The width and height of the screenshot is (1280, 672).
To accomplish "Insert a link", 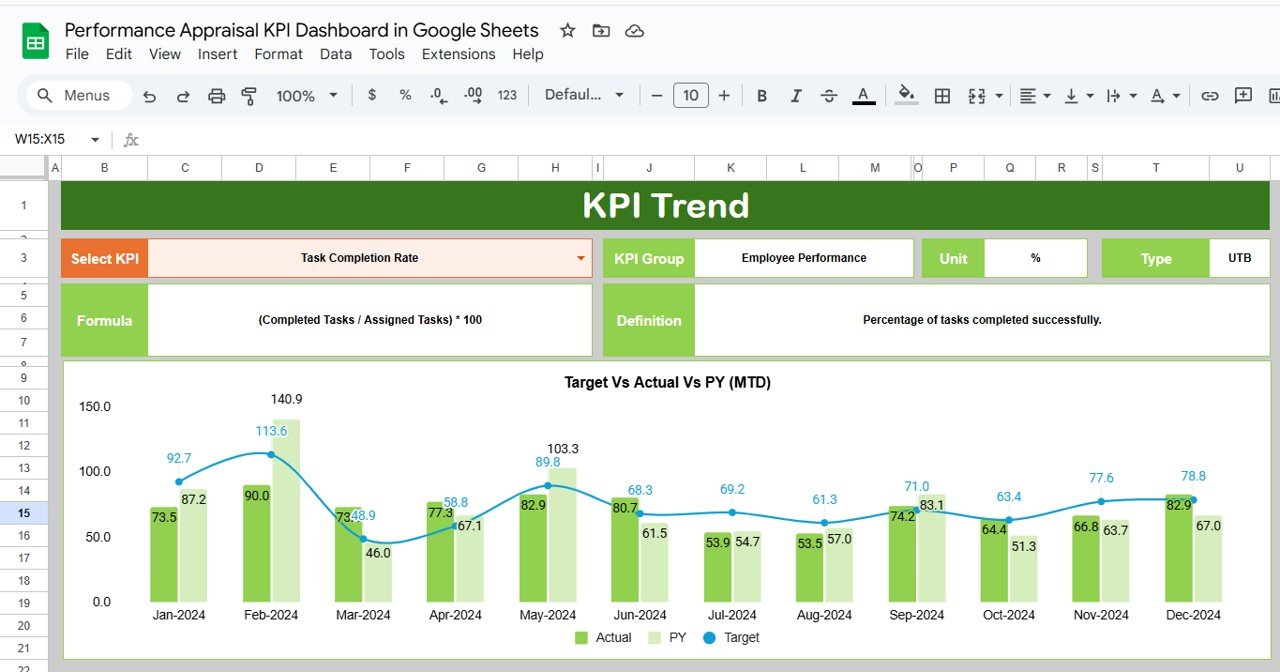I will pos(1209,95).
